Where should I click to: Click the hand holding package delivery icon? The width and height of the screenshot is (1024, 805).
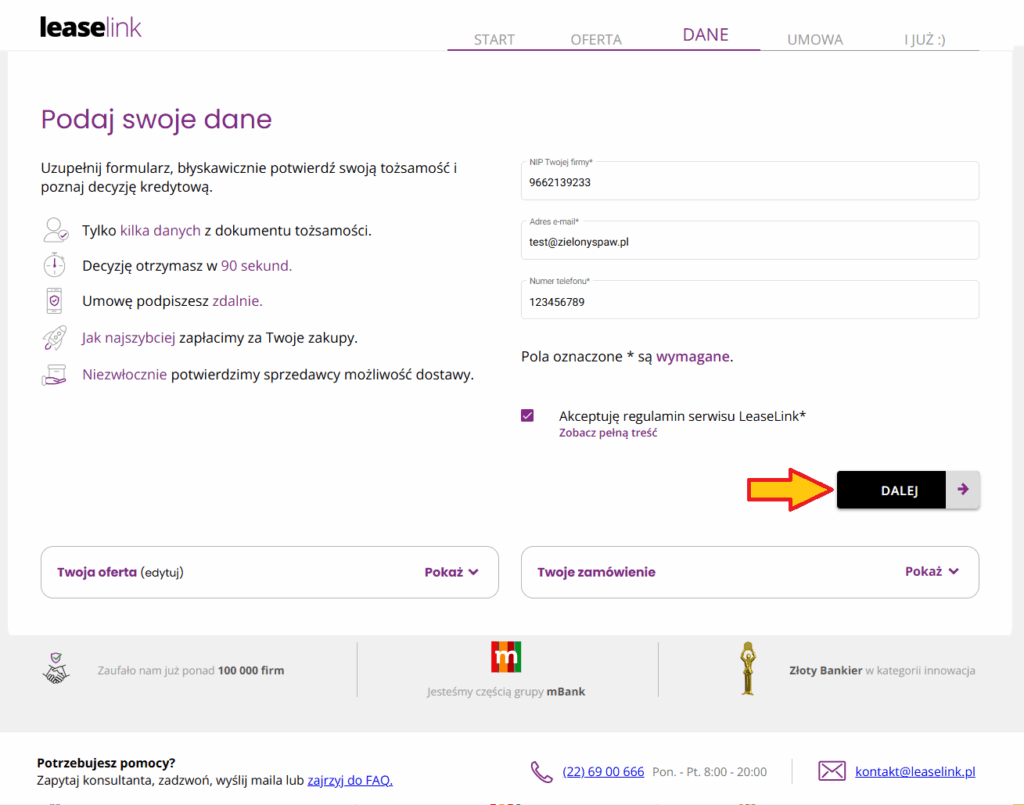coord(54,375)
